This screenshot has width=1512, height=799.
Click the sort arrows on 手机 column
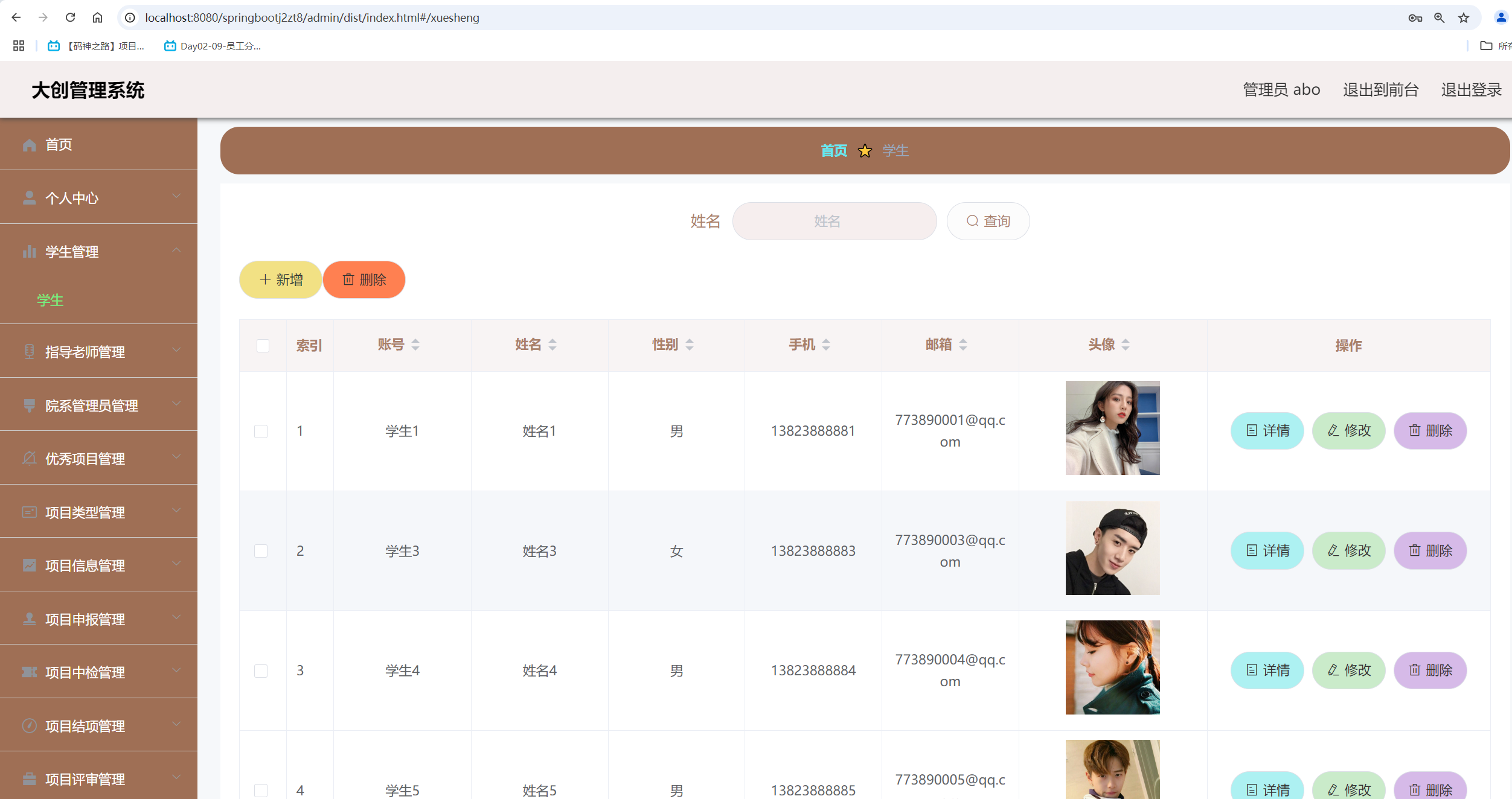click(x=826, y=345)
